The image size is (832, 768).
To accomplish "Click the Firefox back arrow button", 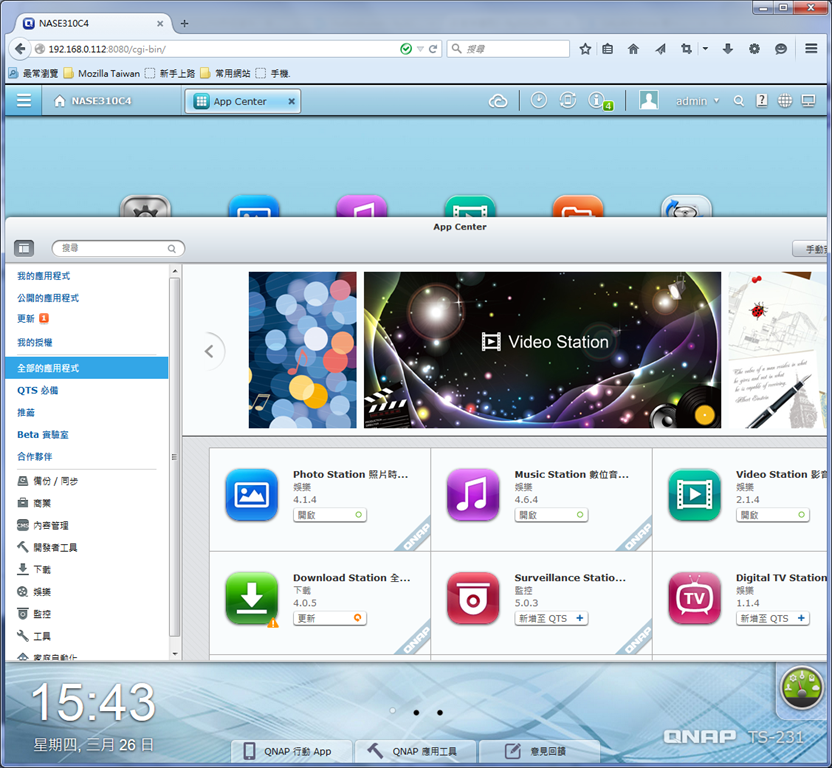I will (x=20, y=49).
